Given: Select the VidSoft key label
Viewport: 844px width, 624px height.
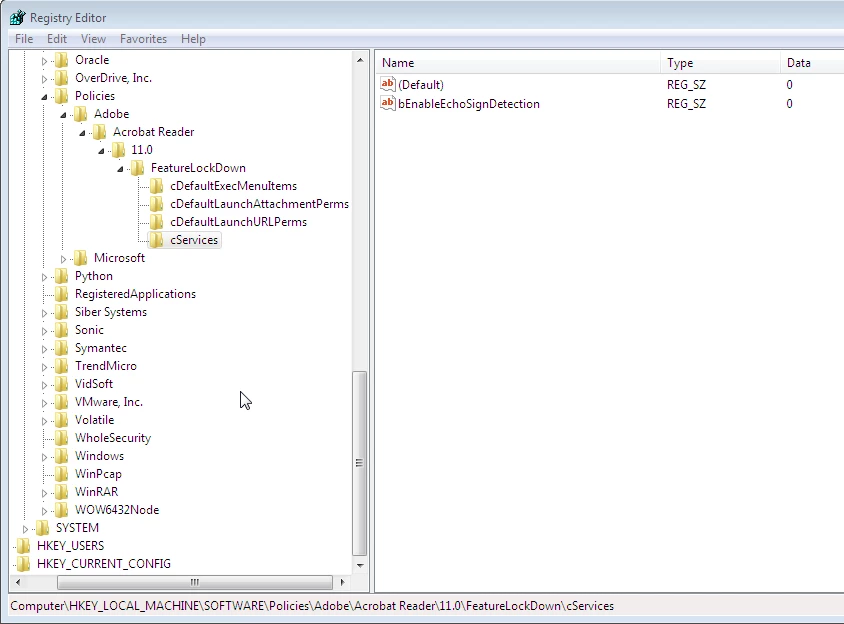Looking at the screenshot, I should coord(94,384).
